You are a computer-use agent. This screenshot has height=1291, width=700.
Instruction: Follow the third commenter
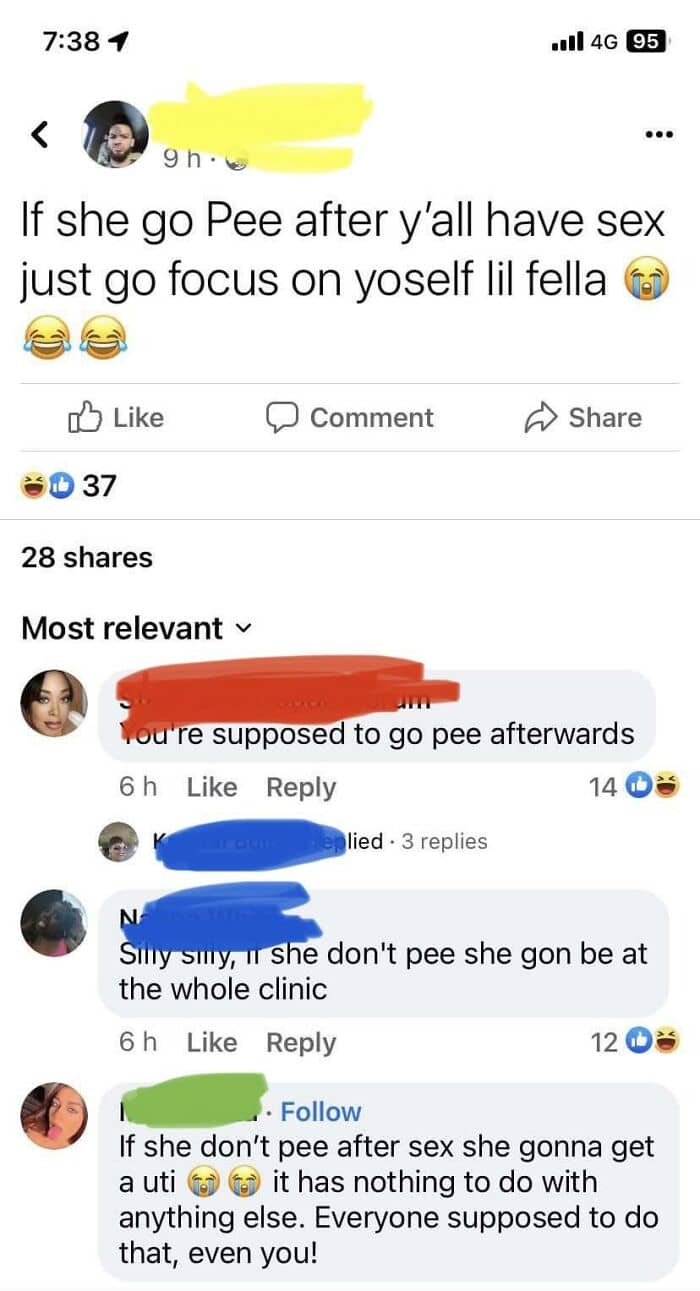tap(321, 1111)
